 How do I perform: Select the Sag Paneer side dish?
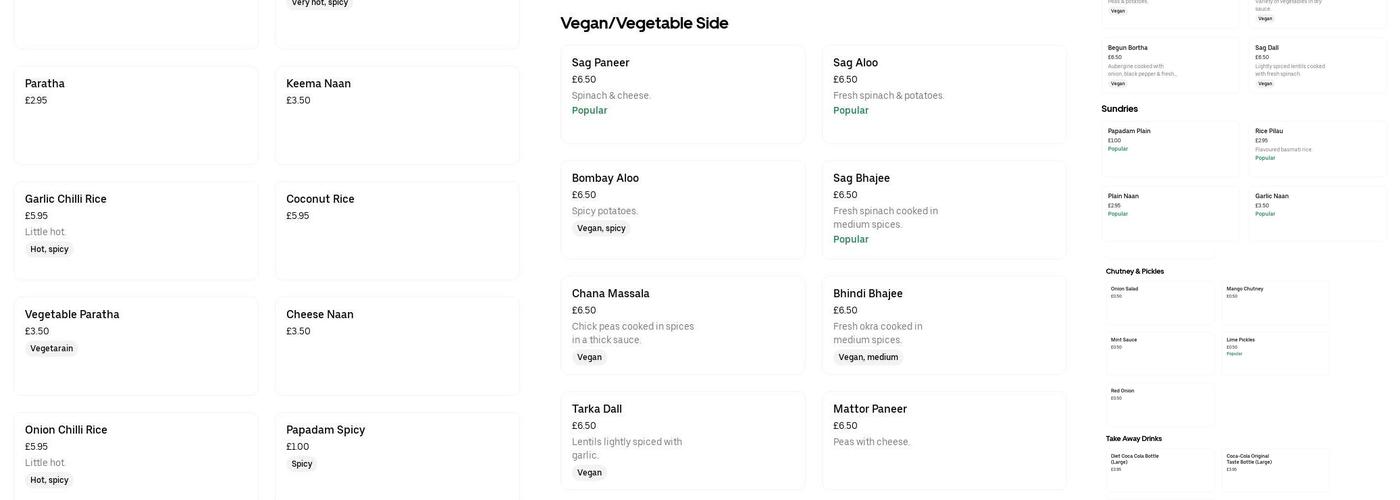[683, 94]
